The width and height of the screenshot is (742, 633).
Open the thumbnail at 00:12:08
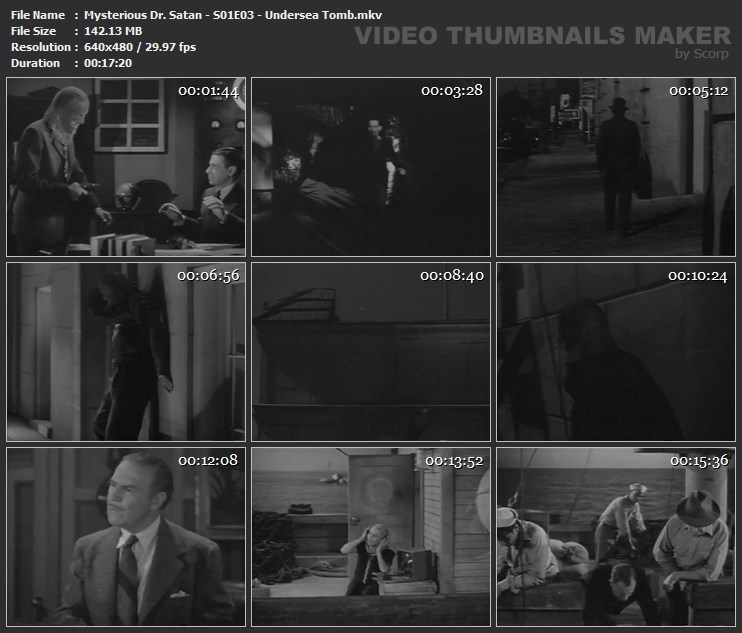126,537
